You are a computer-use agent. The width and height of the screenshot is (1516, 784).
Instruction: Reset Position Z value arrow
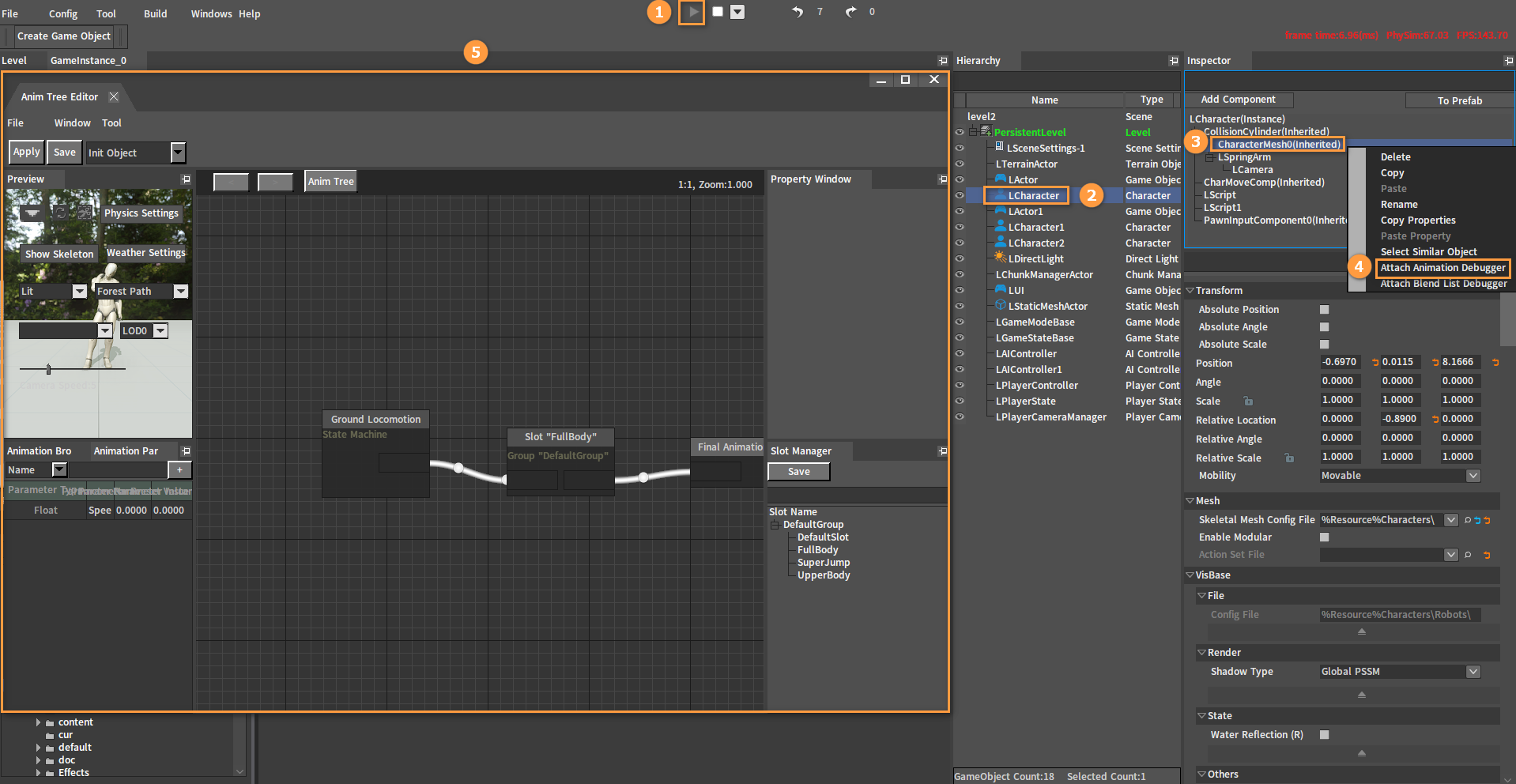(1495, 362)
